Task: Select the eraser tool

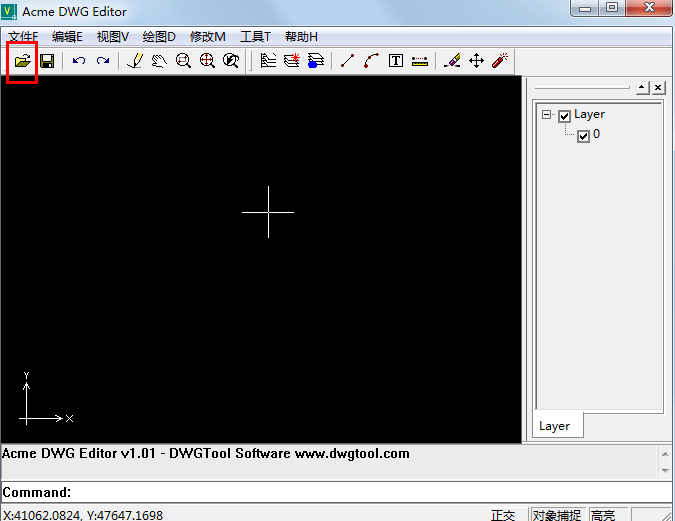Action: click(452, 61)
